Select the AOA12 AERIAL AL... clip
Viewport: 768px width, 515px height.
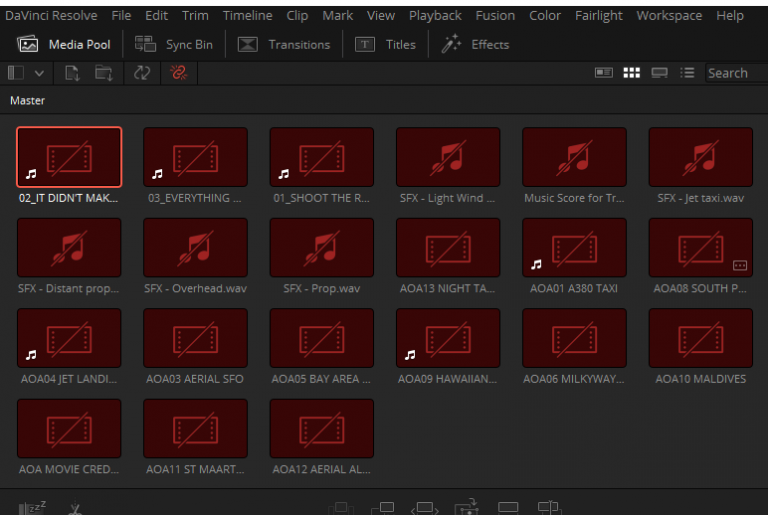click(322, 429)
